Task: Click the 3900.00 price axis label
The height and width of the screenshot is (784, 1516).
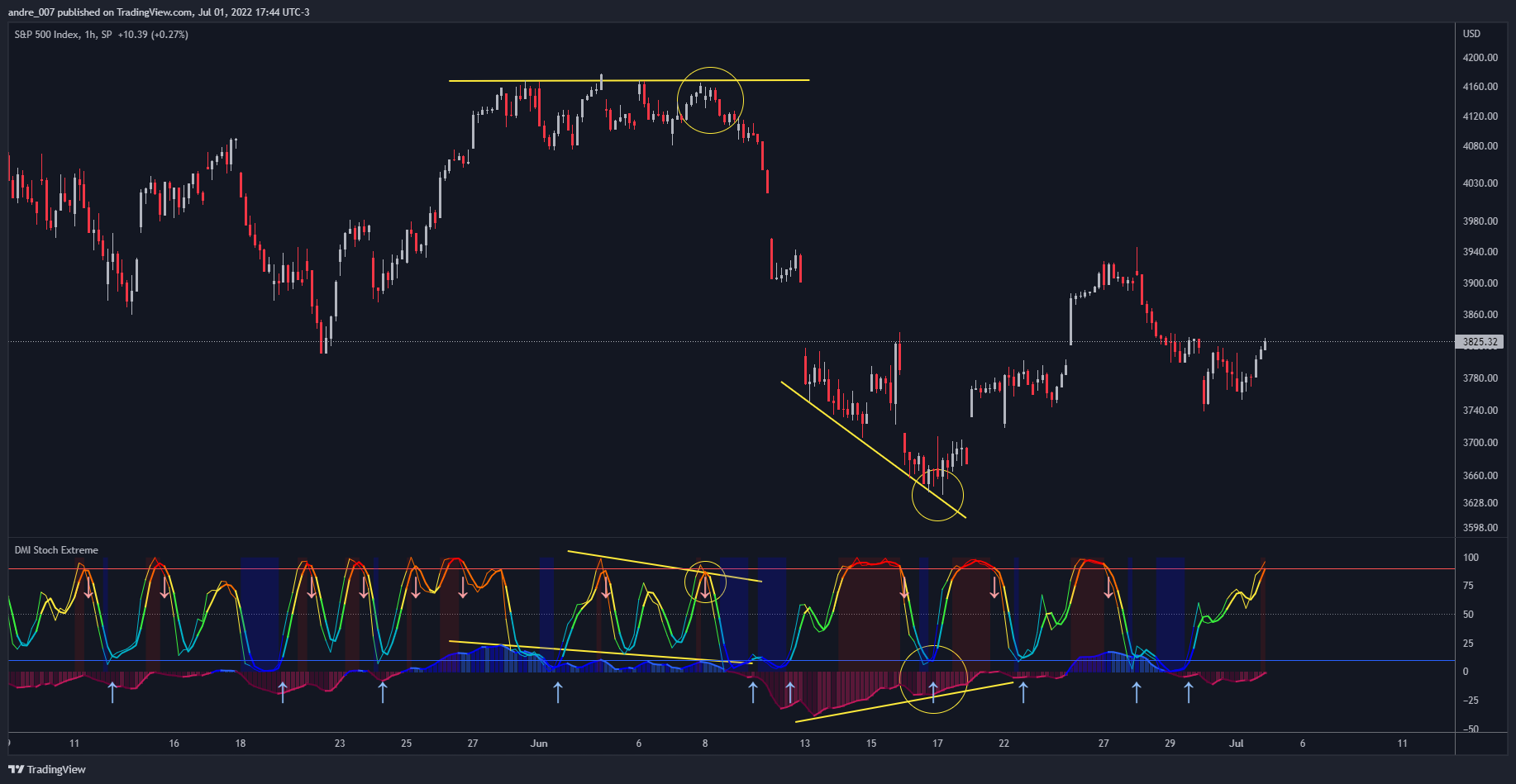Action: [x=1480, y=283]
